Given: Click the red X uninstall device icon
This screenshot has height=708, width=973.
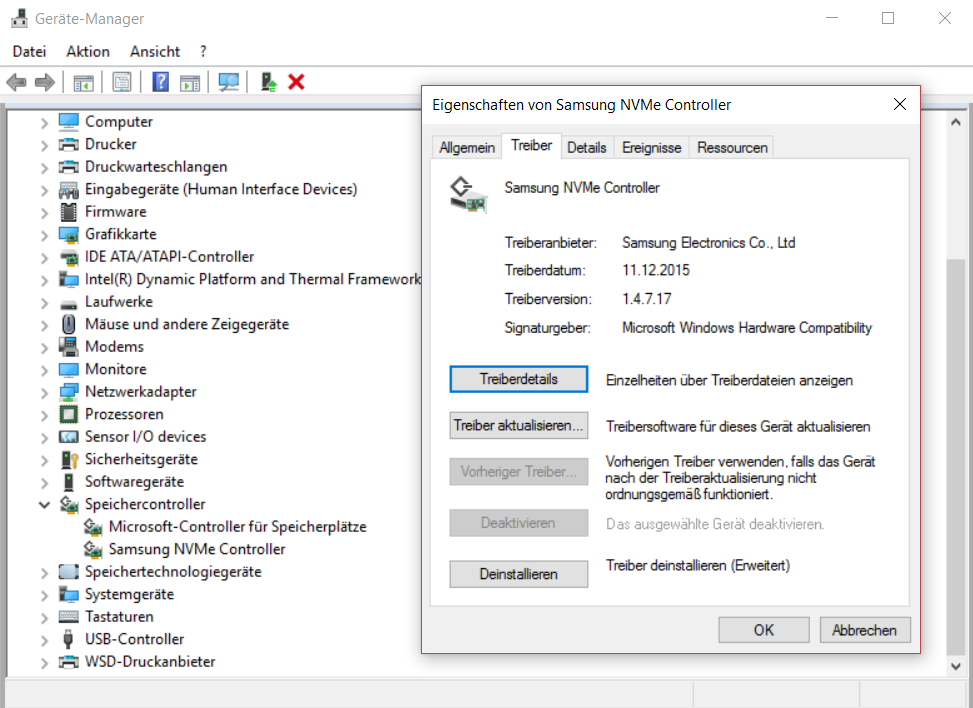Looking at the screenshot, I should [297, 82].
